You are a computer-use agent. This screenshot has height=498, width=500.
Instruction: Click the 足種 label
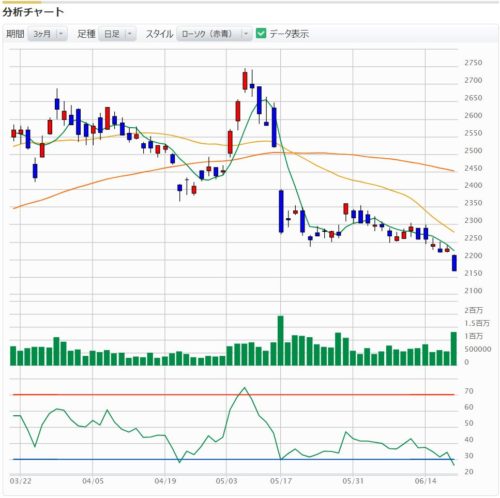pyautogui.click(x=86, y=34)
